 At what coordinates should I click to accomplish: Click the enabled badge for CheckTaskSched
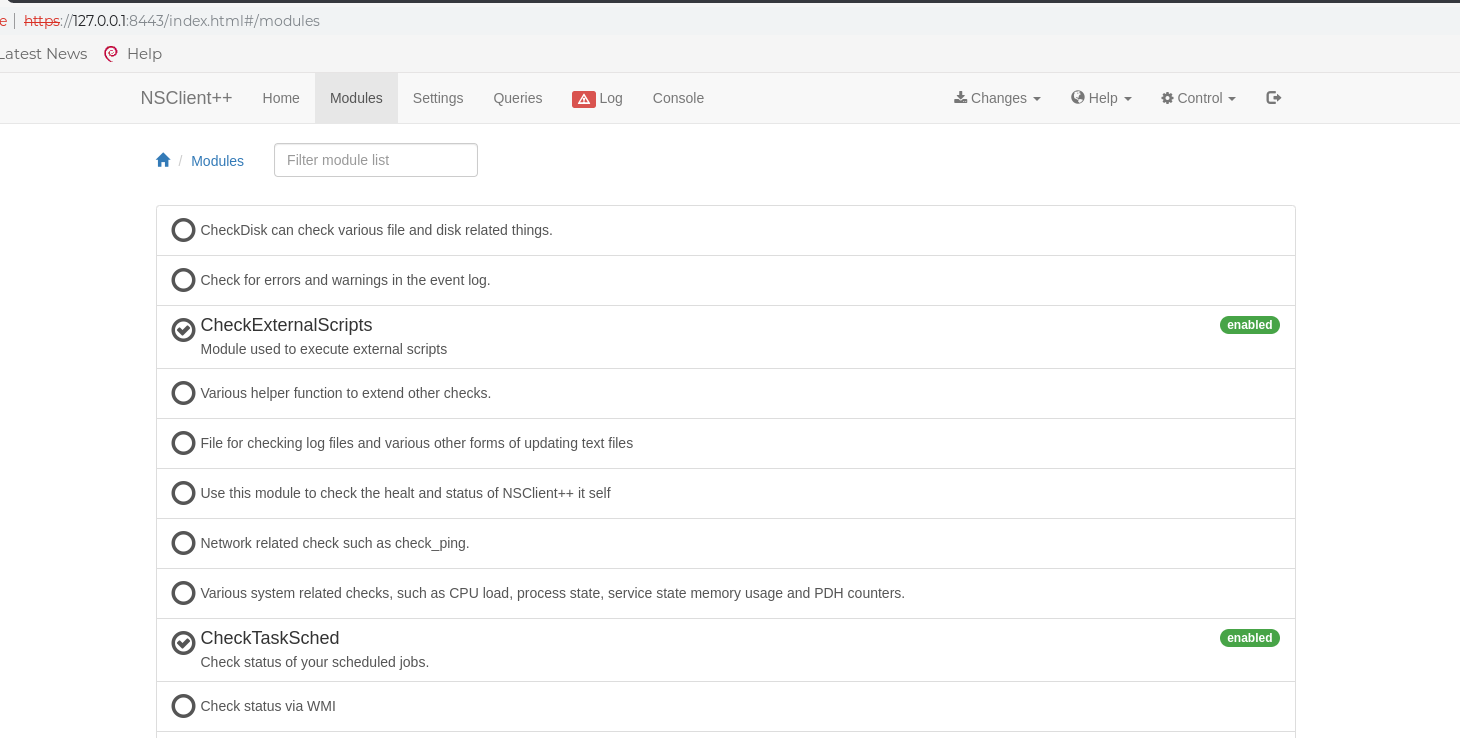(1249, 638)
